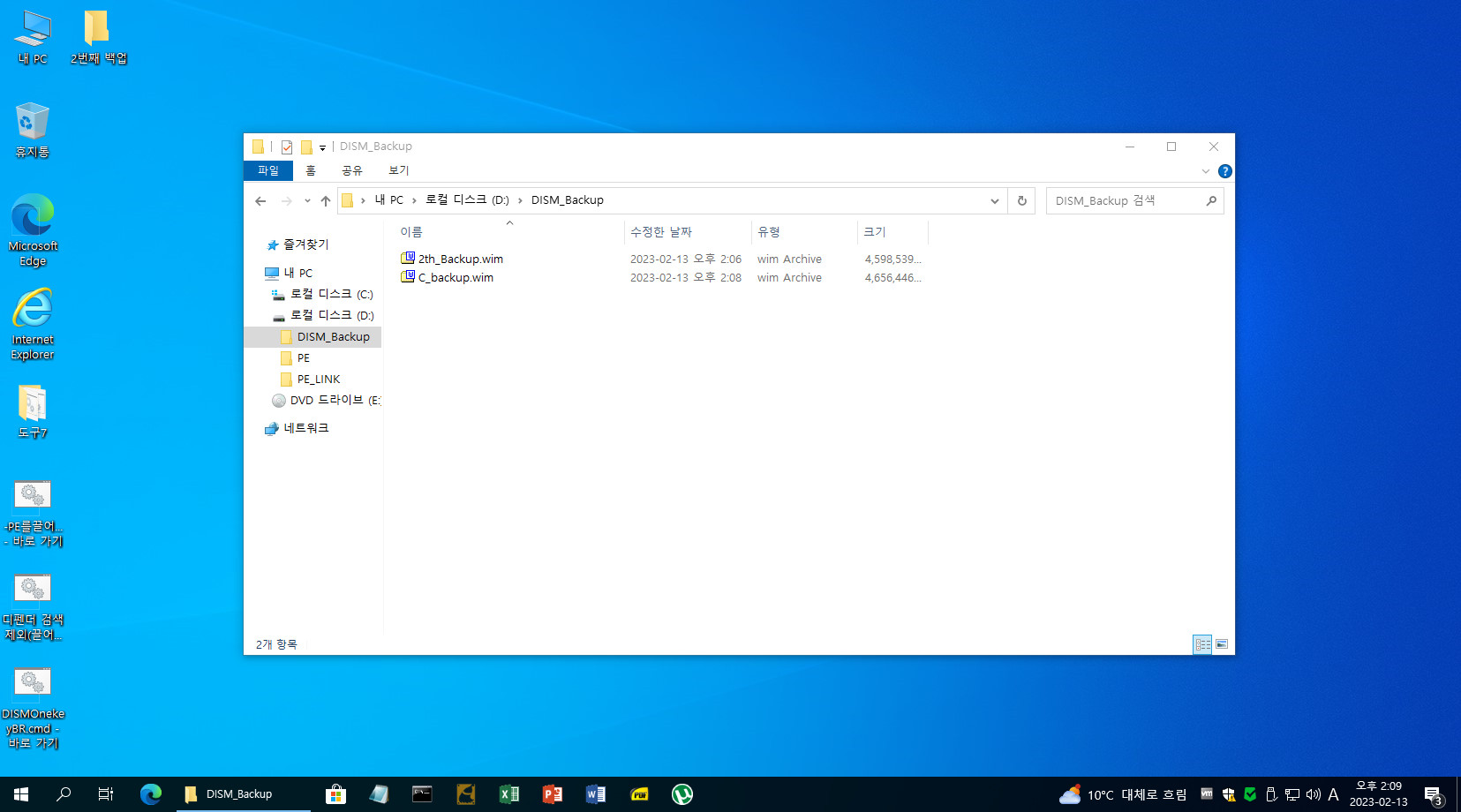The image size is (1461, 812).
Task: Open the address bar history dropdown
Action: [995, 201]
